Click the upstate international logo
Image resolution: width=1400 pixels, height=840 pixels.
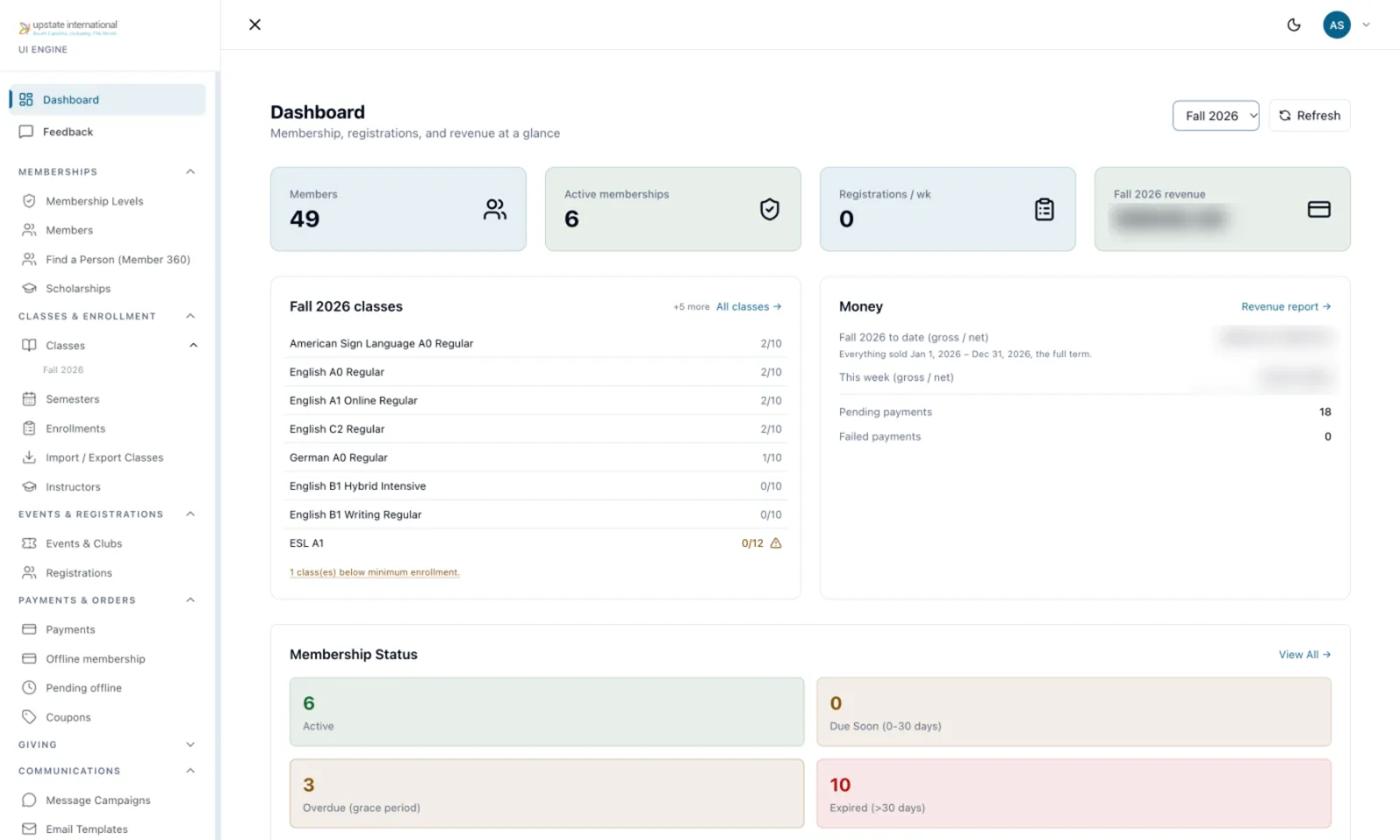click(x=68, y=27)
